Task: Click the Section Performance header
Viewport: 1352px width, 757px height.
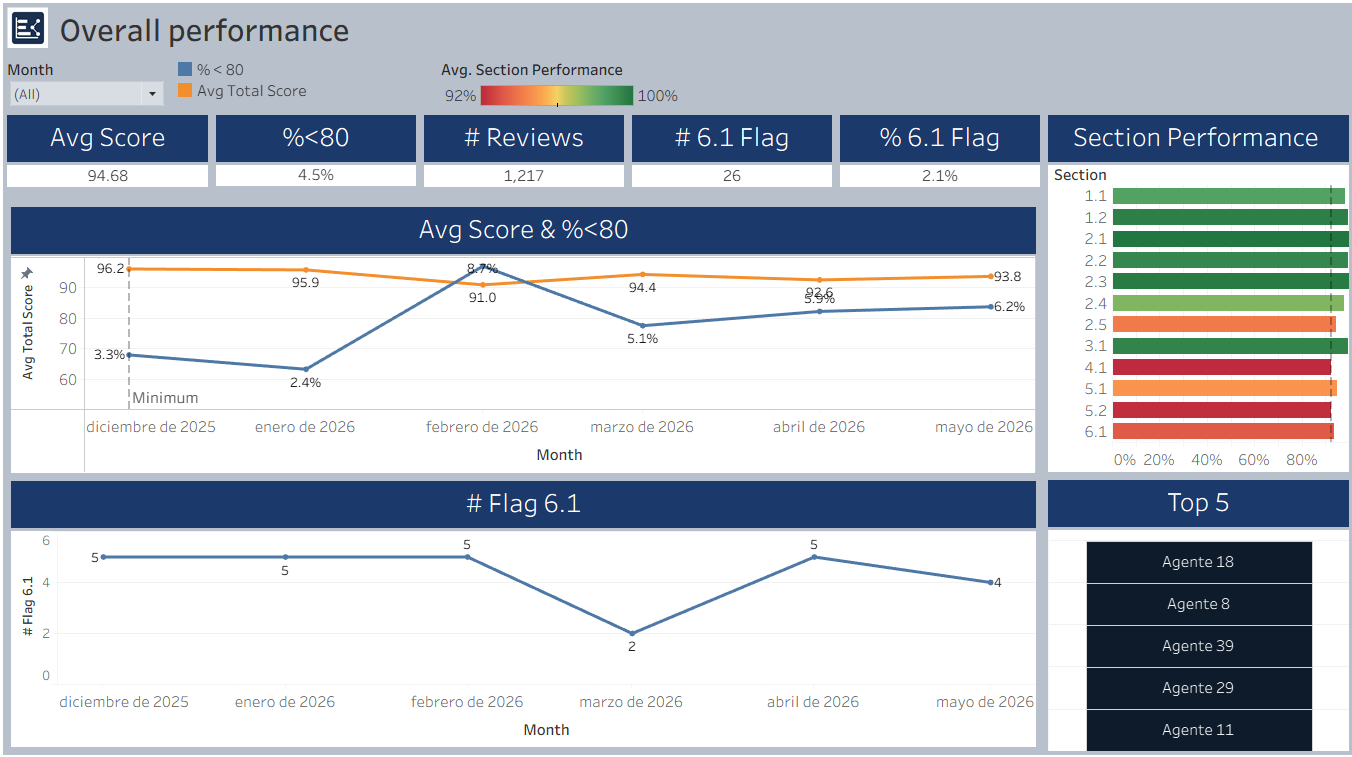Action: click(x=1196, y=138)
